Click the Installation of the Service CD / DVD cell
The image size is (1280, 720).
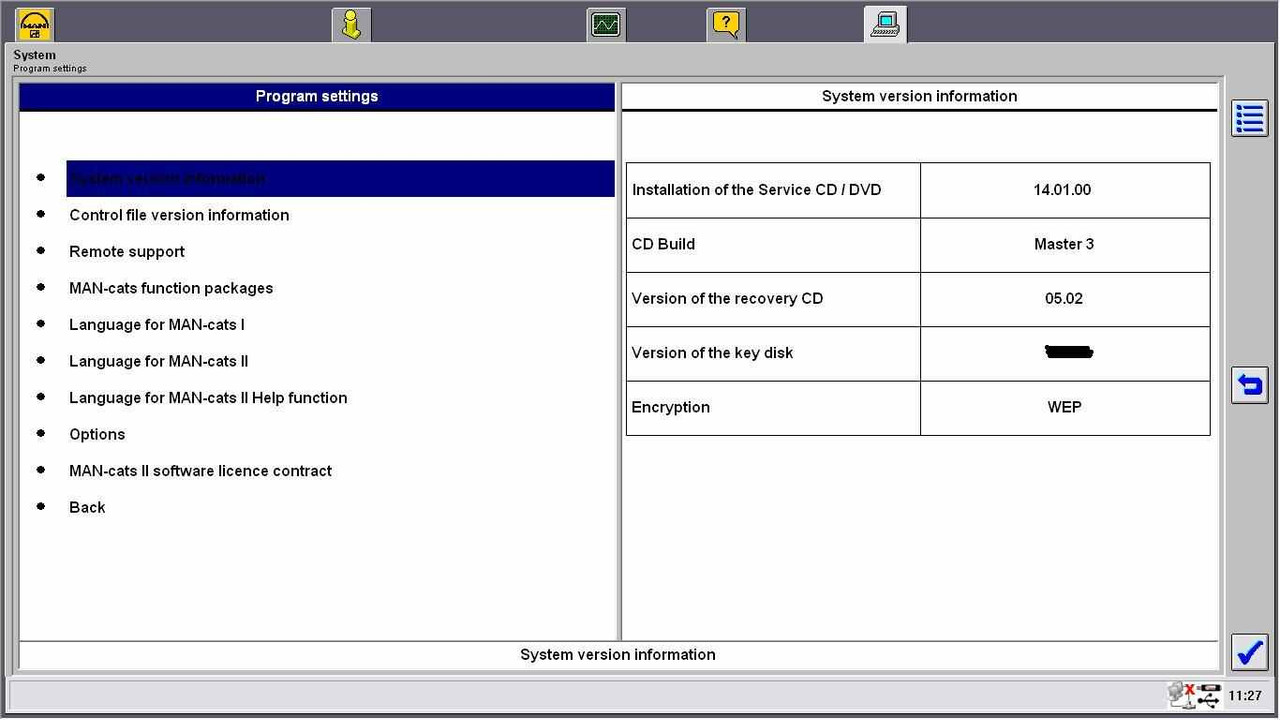773,190
